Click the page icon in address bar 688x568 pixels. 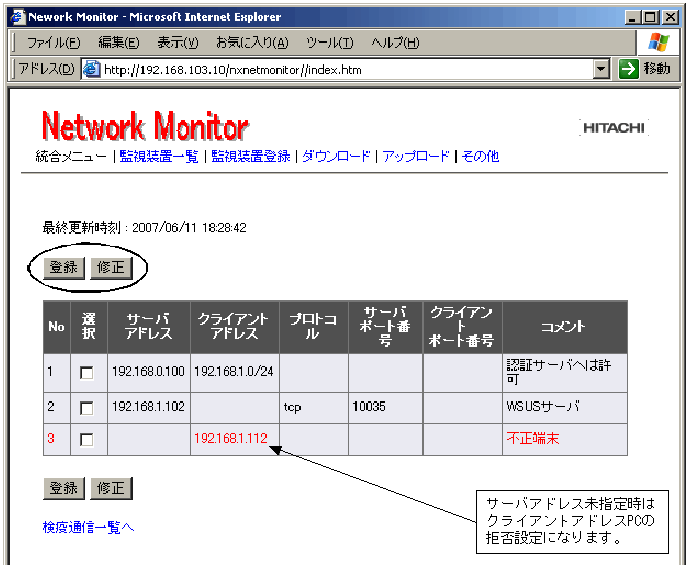point(92,69)
